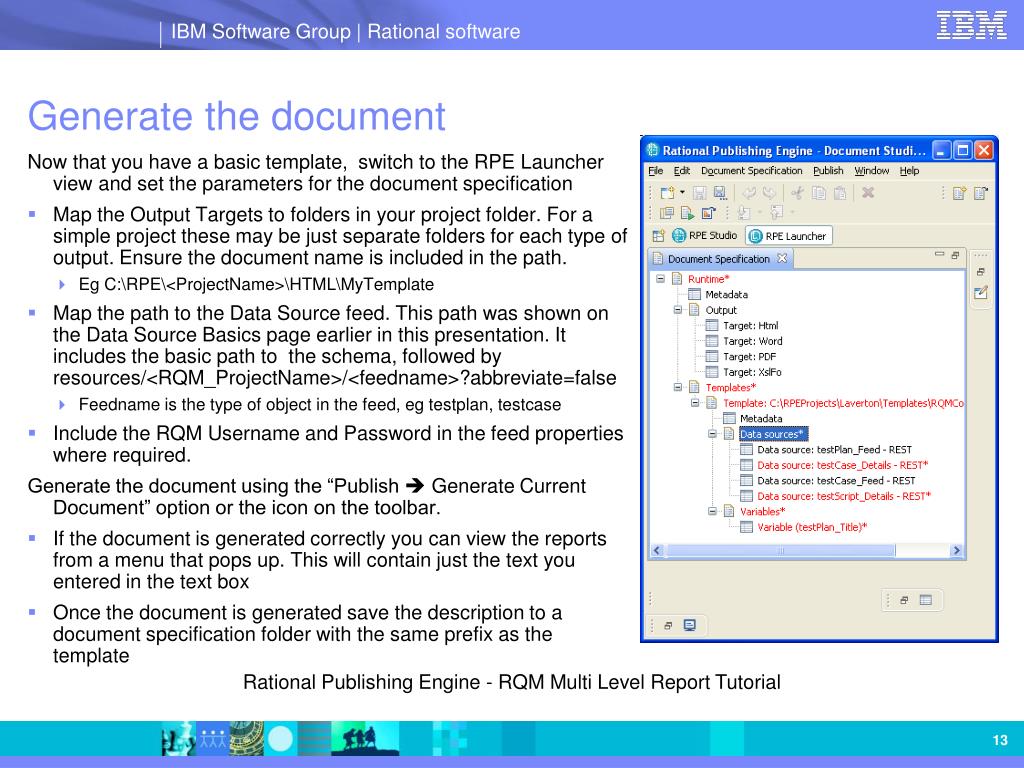
Task: Click the Copy pages icon
Action: pyautogui.click(x=818, y=193)
